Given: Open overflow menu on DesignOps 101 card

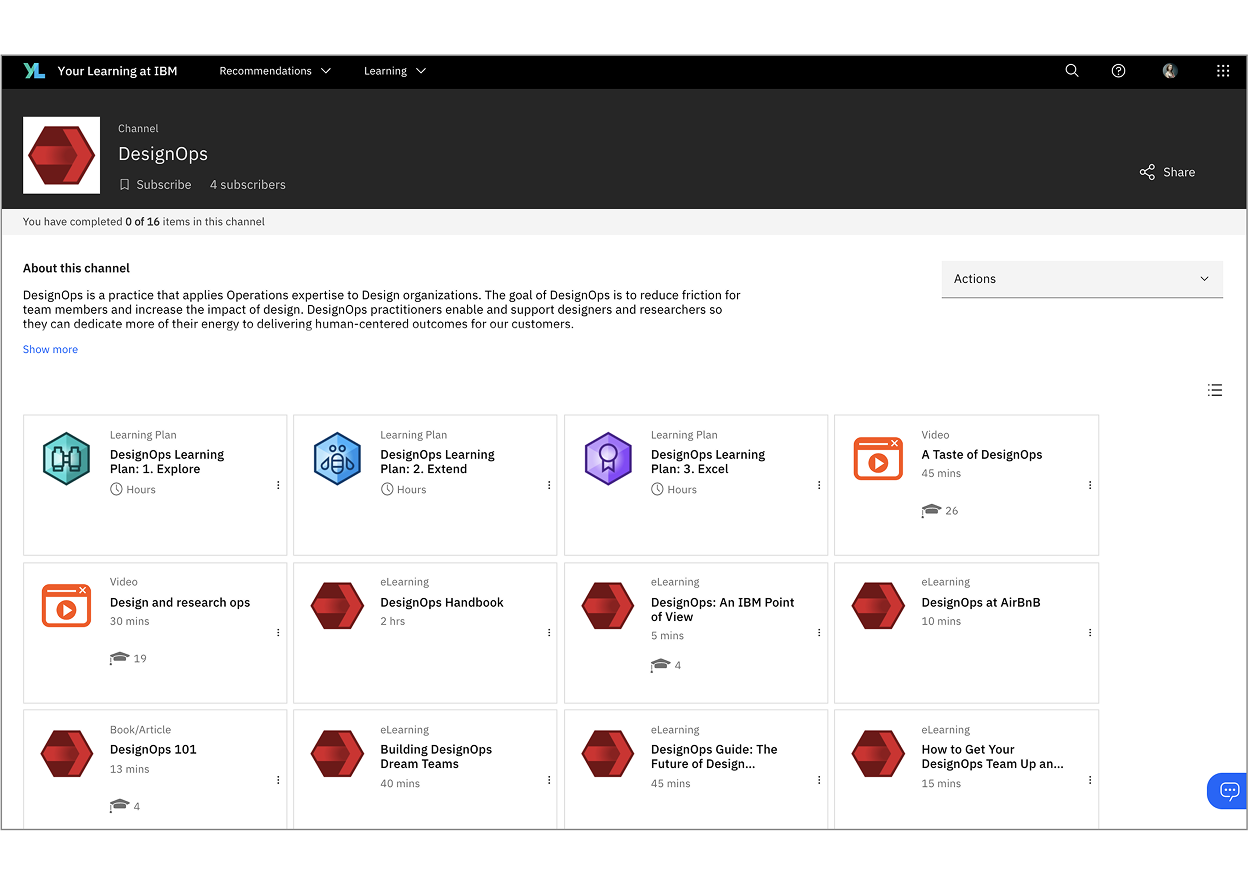Looking at the screenshot, I should click(x=278, y=780).
